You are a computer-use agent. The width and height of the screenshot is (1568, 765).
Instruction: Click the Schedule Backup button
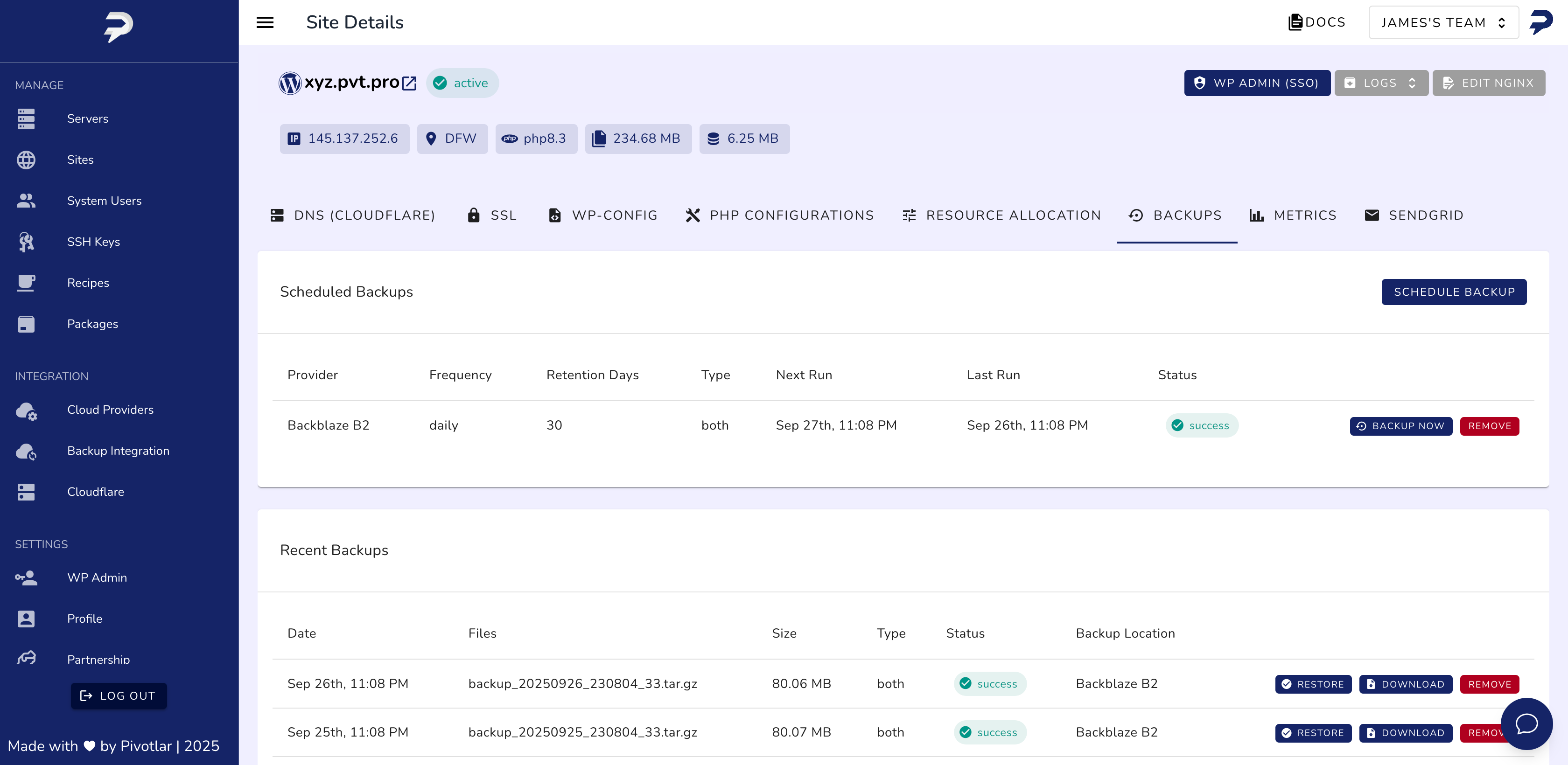tap(1454, 292)
